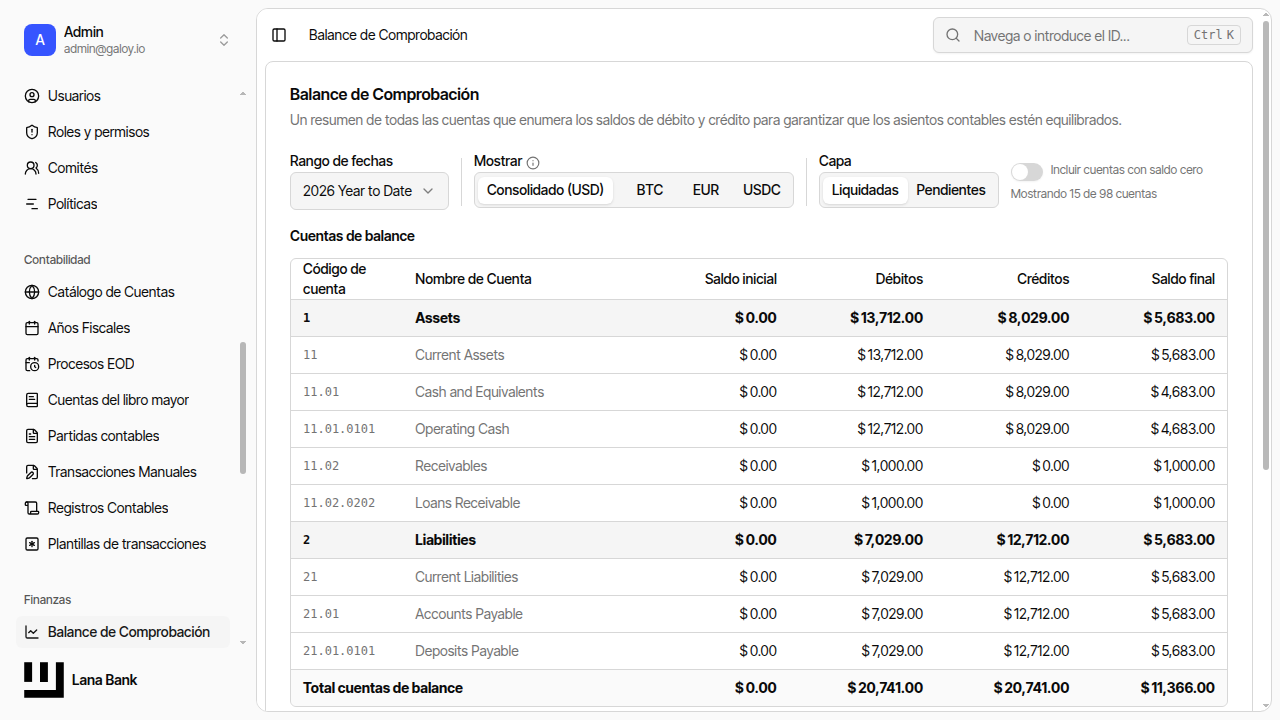Click the Años Fiscales calendar icon
1280x720 pixels.
(32, 328)
